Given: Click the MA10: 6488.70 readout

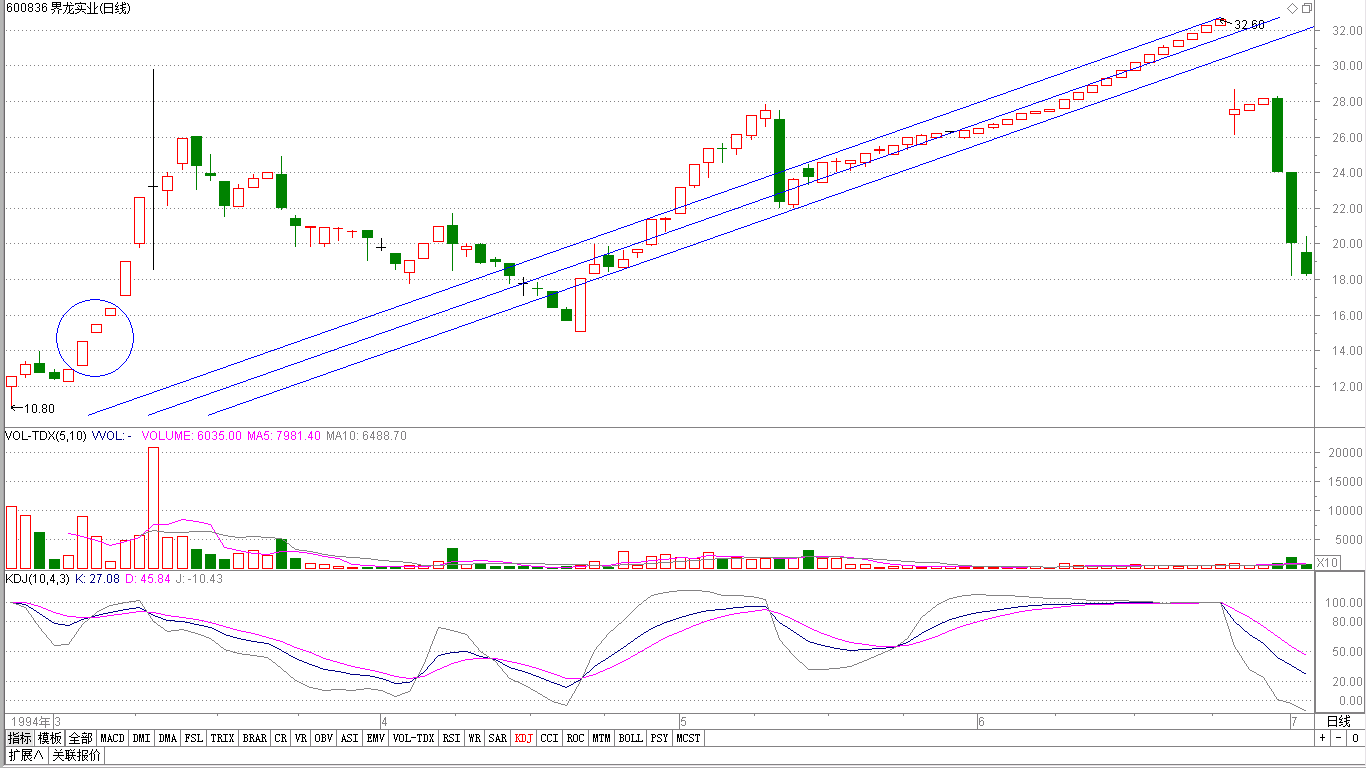Looking at the screenshot, I should pos(367,436).
